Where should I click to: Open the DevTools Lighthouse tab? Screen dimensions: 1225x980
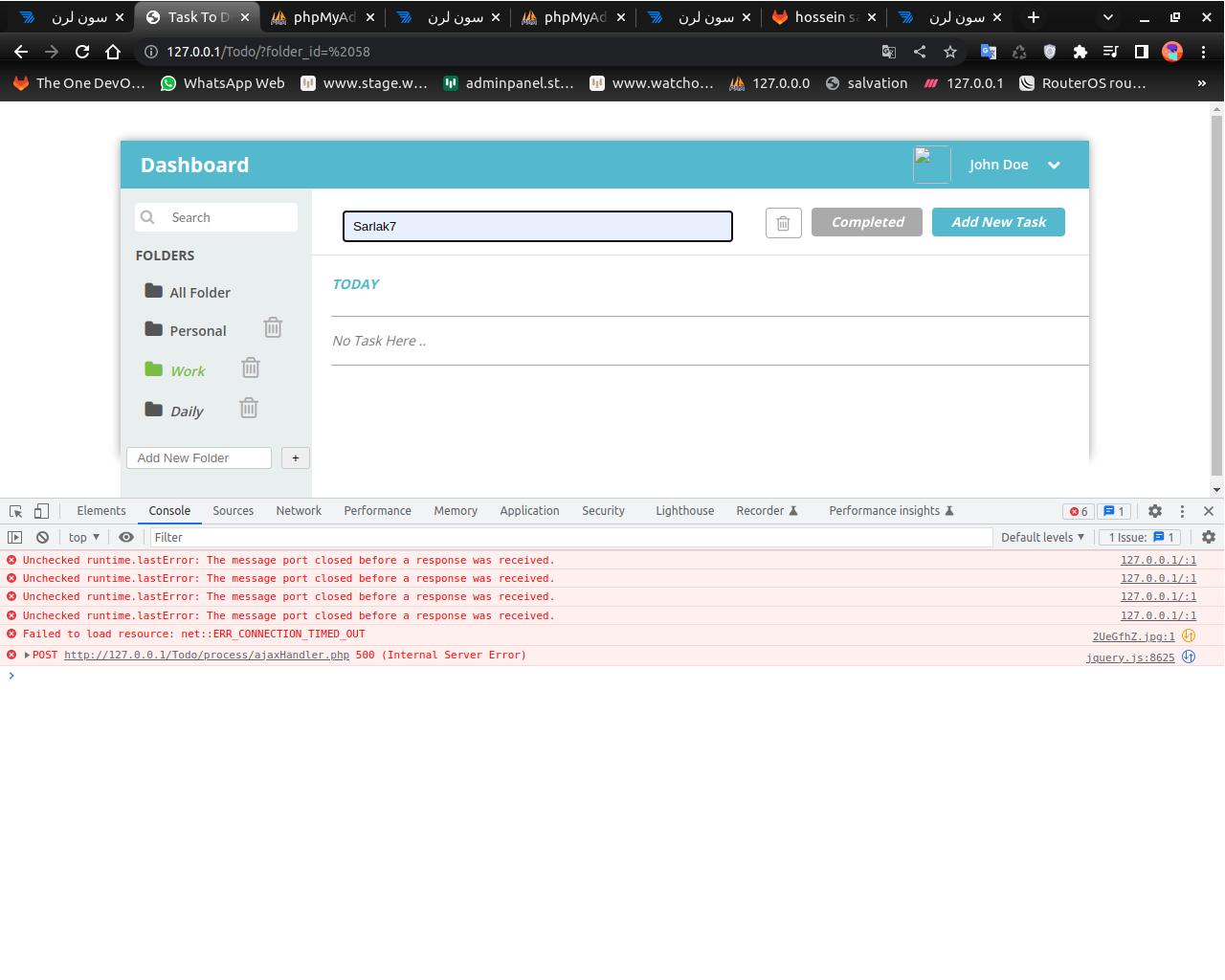(x=684, y=511)
